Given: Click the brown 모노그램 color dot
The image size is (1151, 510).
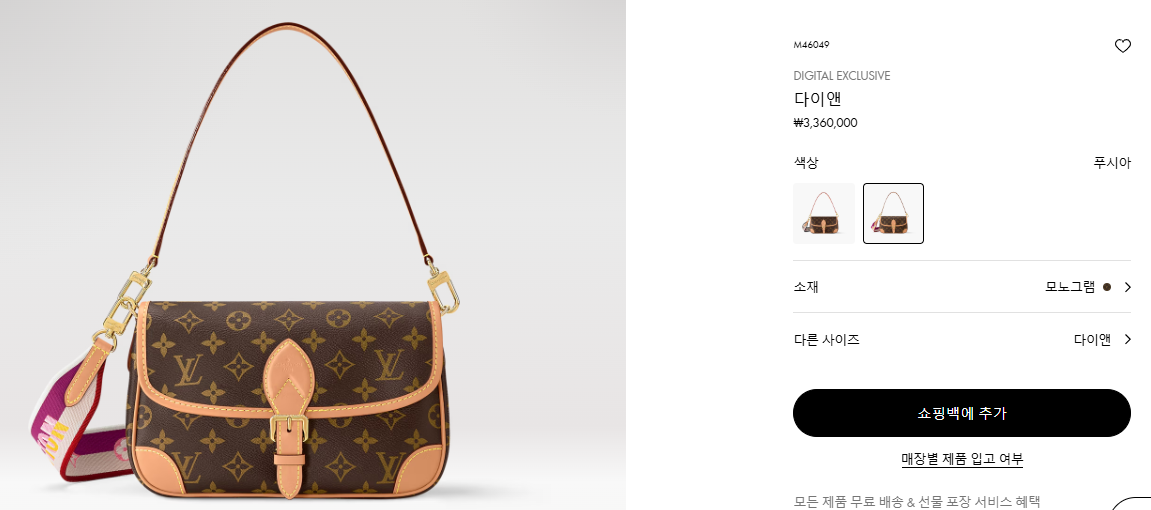Looking at the screenshot, I should pyautogui.click(x=1106, y=287).
